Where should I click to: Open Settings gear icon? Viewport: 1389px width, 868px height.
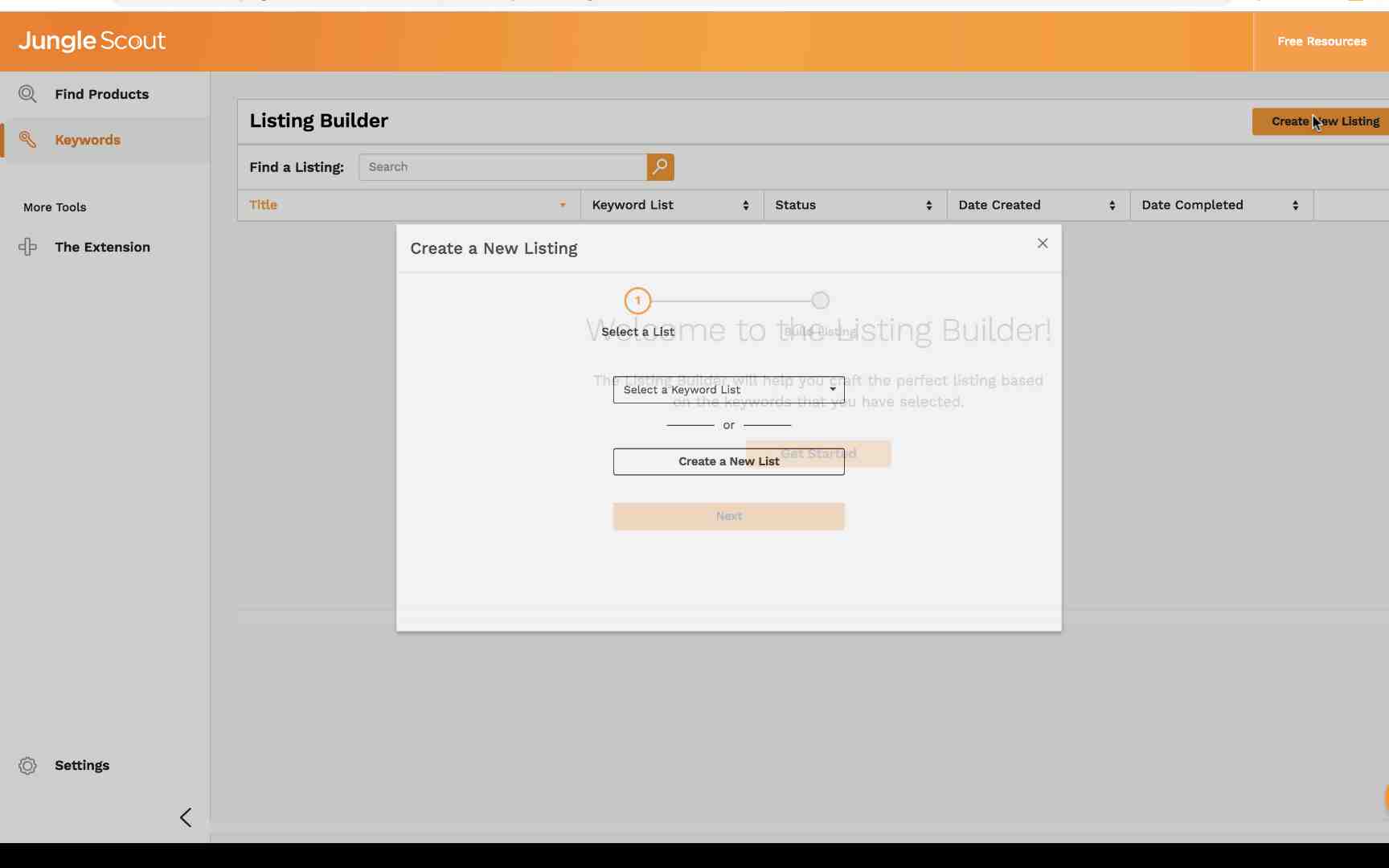[27, 766]
